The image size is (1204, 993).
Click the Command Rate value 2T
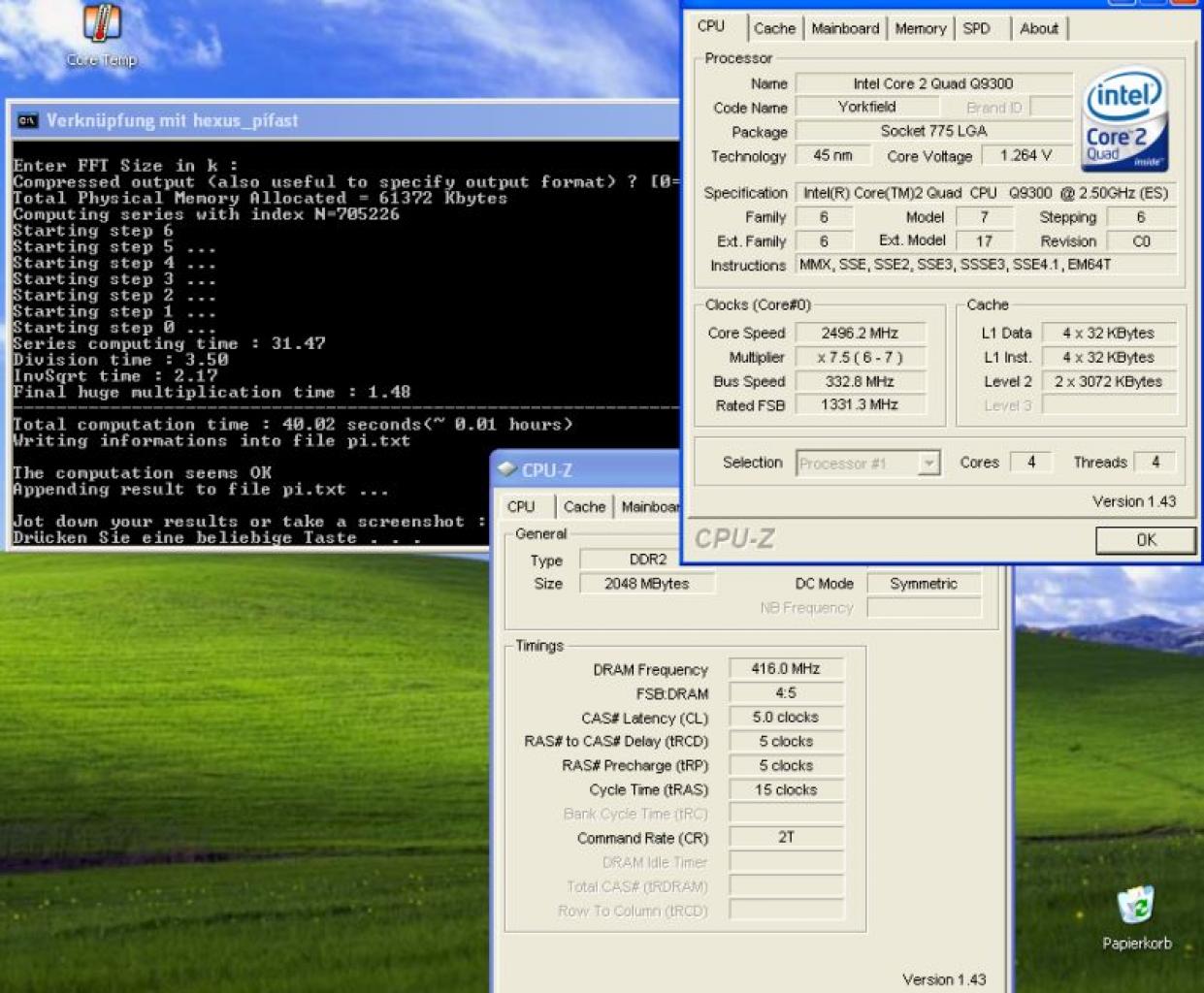(786, 837)
